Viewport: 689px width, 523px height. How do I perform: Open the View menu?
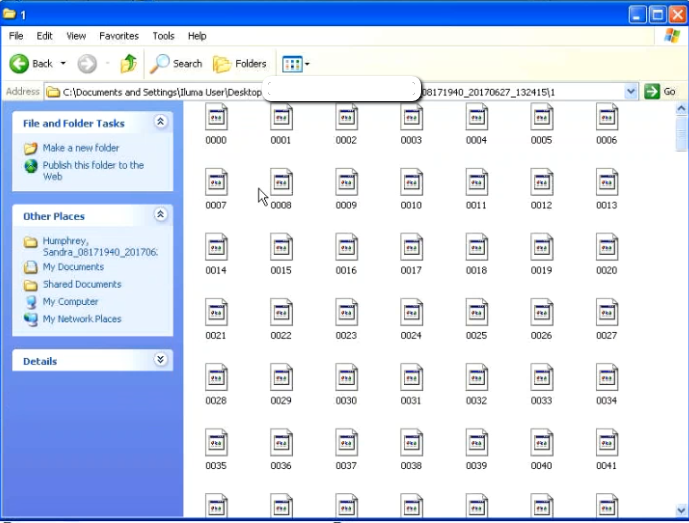click(76, 36)
